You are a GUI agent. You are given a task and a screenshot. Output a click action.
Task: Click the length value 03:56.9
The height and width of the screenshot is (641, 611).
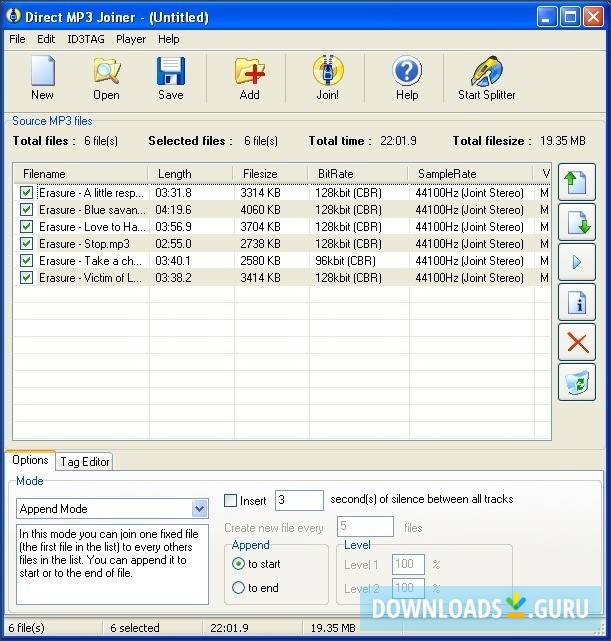tap(173, 226)
